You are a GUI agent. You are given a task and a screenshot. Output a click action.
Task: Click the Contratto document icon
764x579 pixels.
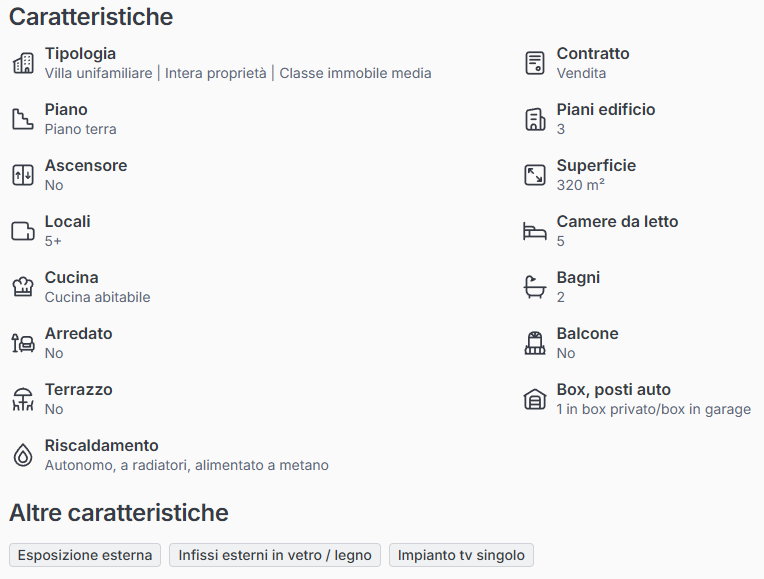535,63
